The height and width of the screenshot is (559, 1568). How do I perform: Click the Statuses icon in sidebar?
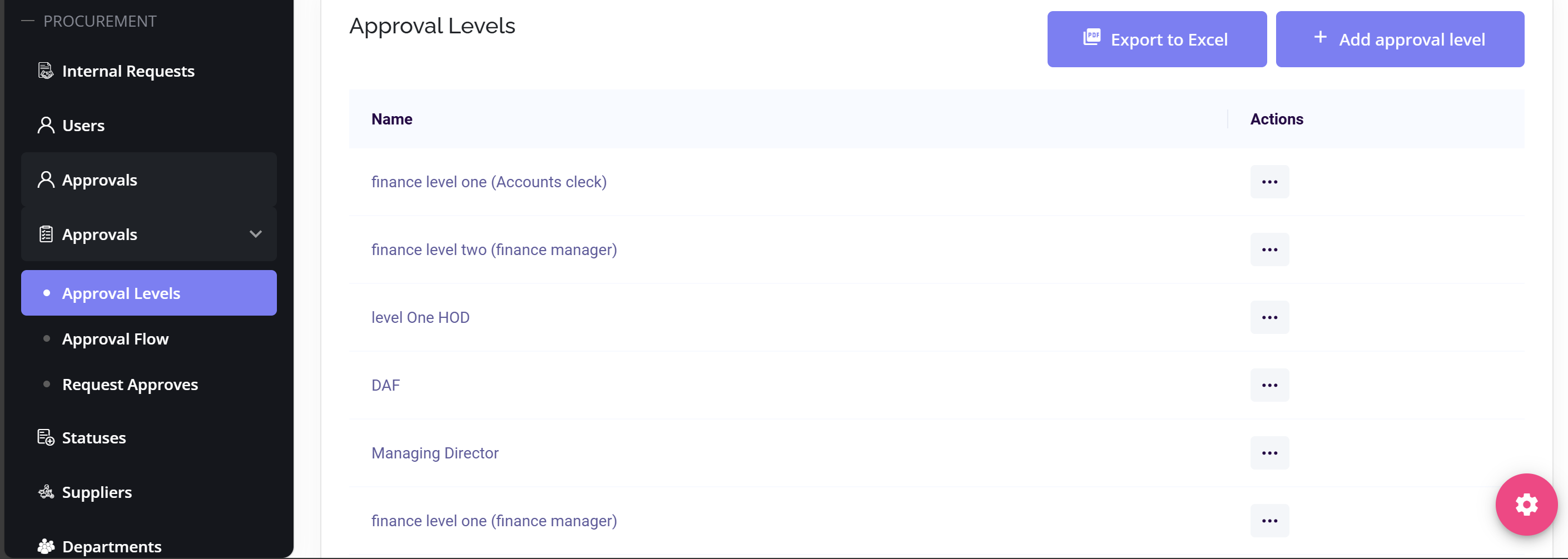[x=46, y=437]
